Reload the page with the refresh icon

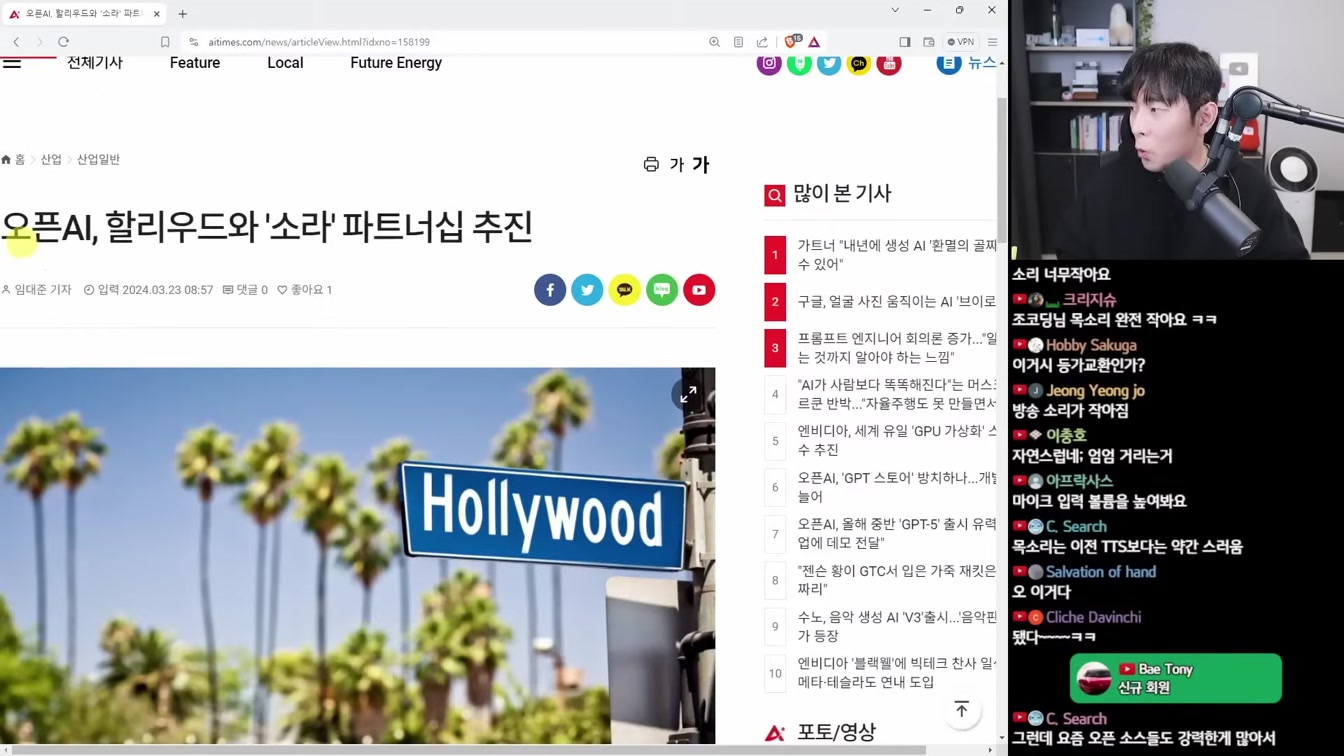pos(63,42)
